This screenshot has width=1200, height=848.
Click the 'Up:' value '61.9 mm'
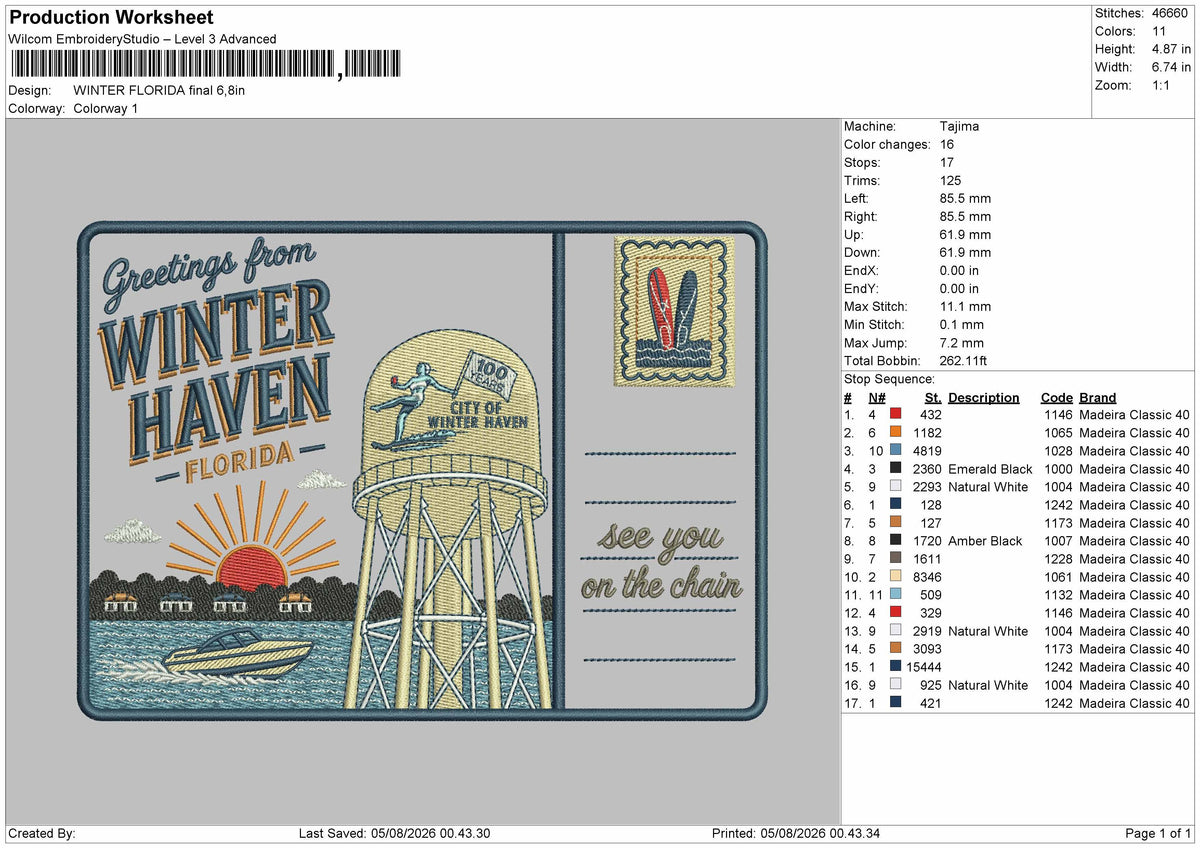click(x=966, y=234)
